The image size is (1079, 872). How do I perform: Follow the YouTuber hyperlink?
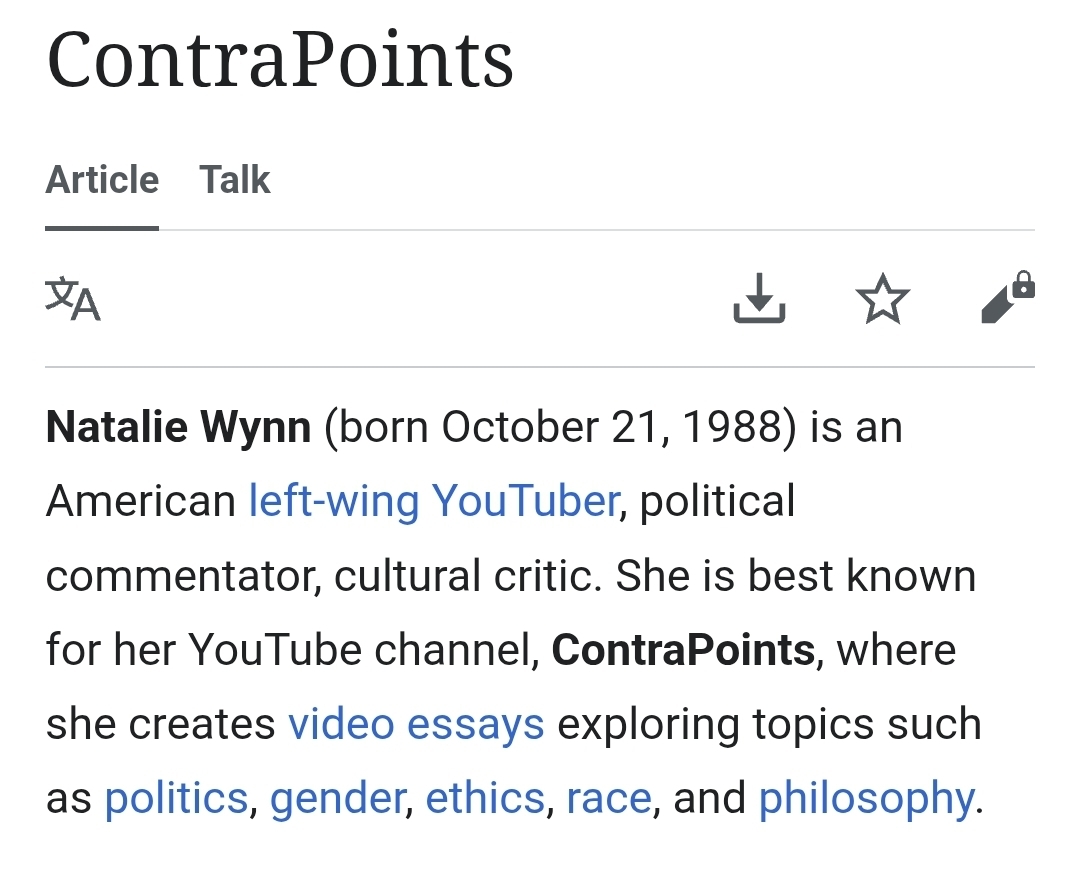click(525, 501)
